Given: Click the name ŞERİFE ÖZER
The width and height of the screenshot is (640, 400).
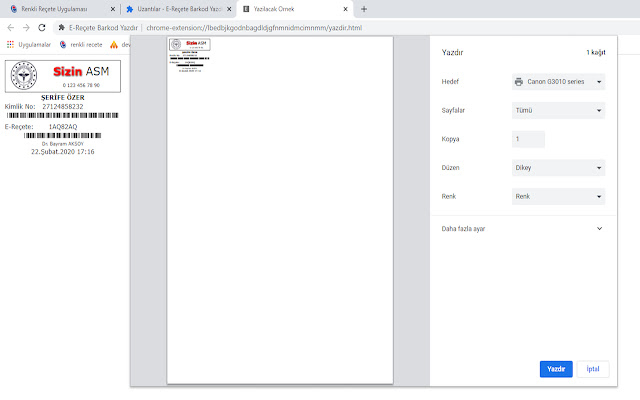Looking at the screenshot, I should tap(63, 98).
